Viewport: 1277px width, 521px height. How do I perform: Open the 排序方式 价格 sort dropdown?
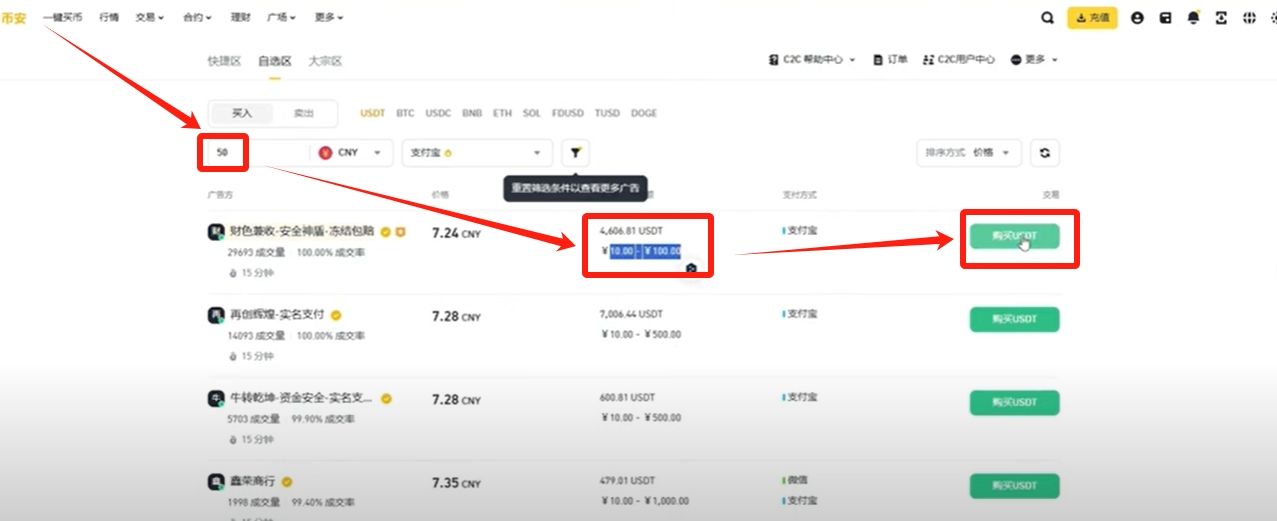[969, 153]
